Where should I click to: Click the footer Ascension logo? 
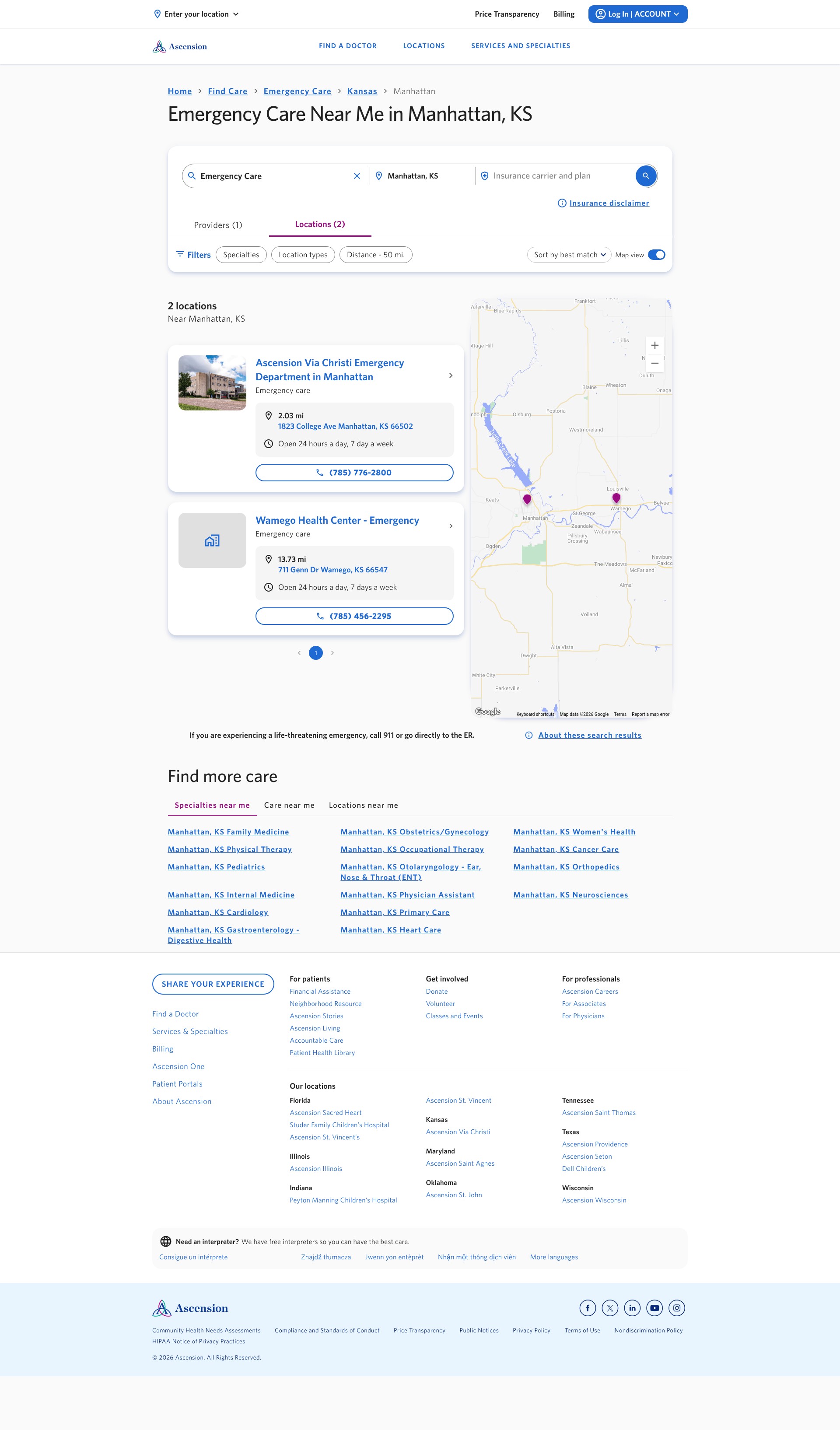tap(190, 1308)
